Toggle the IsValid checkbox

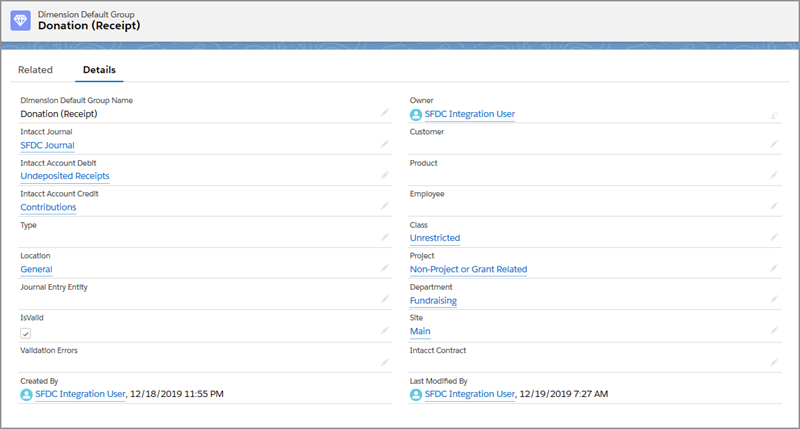coord(26,333)
